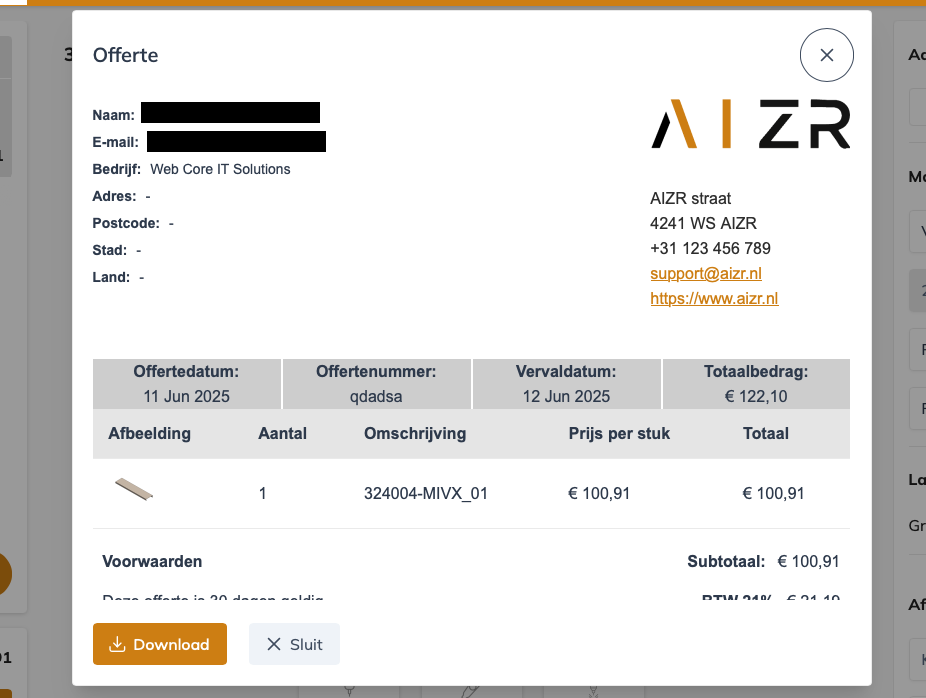The width and height of the screenshot is (926, 698).
Task: Click the Sluit button
Action: [294, 644]
